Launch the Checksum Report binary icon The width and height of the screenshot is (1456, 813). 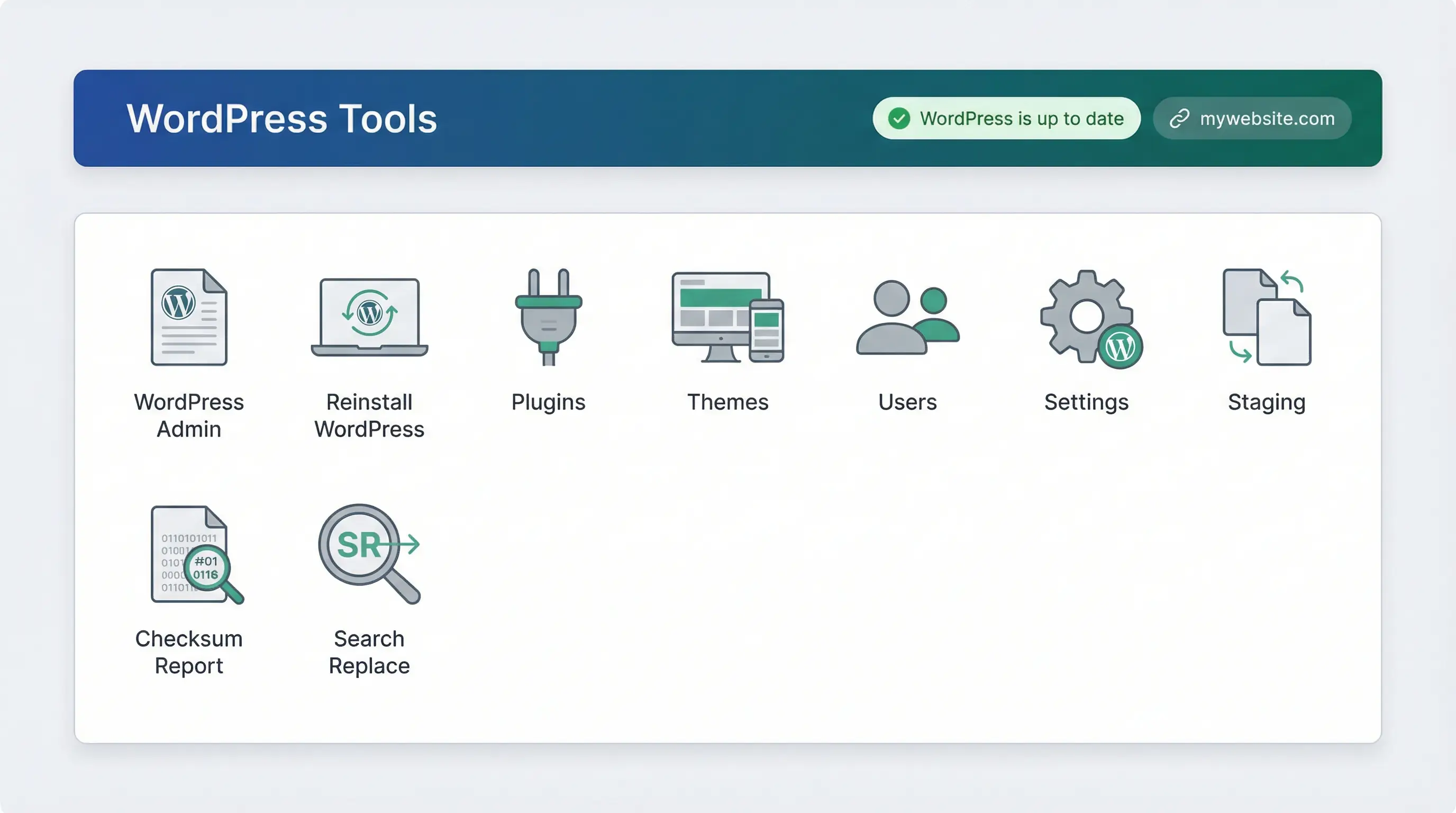197,555
